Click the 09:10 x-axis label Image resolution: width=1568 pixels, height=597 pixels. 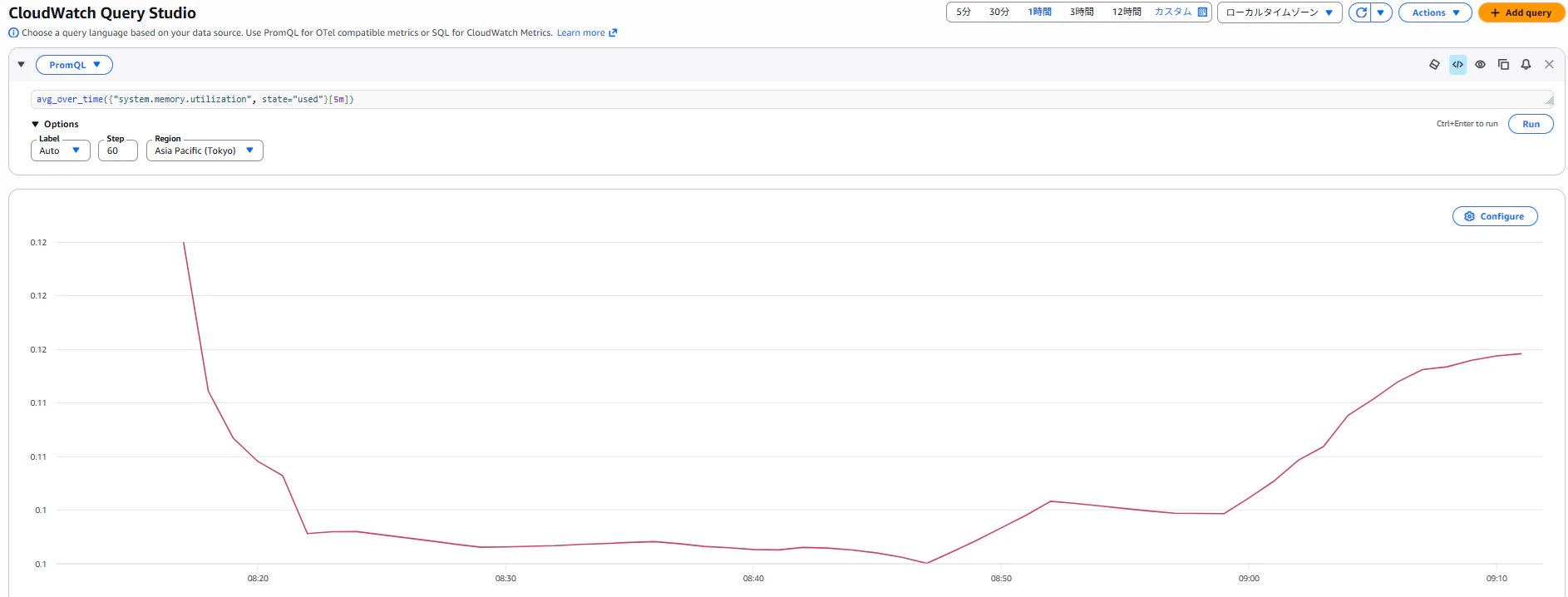point(1497,579)
